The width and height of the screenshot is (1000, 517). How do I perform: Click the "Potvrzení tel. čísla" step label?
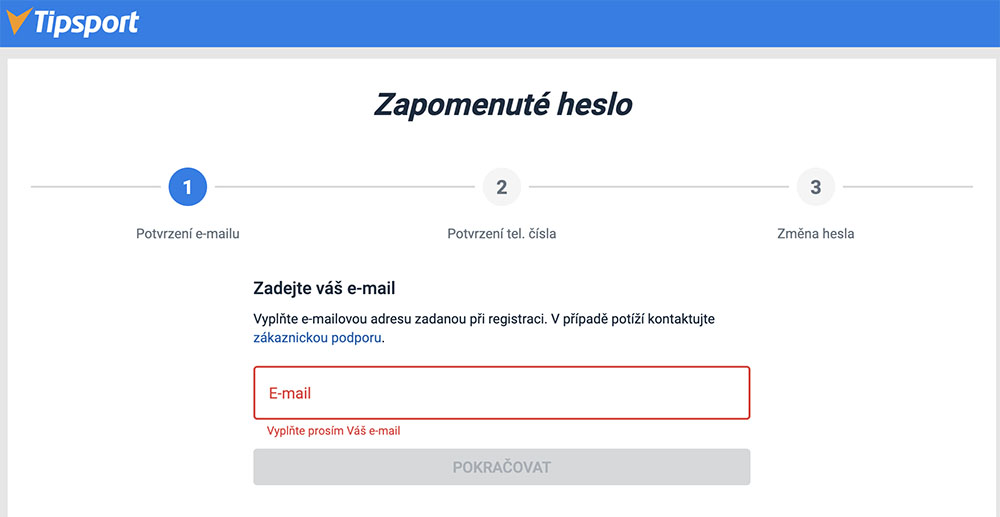[x=502, y=234]
